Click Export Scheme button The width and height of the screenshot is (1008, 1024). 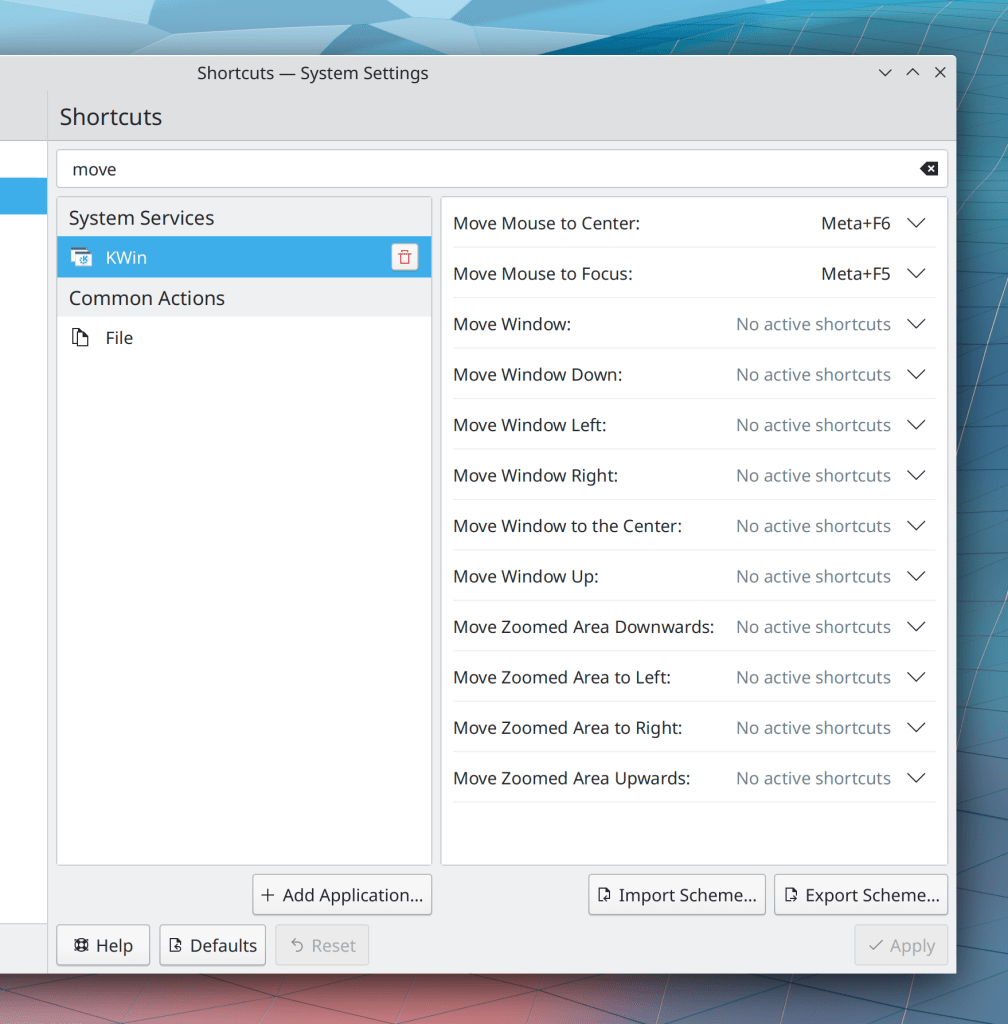pos(861,895)
